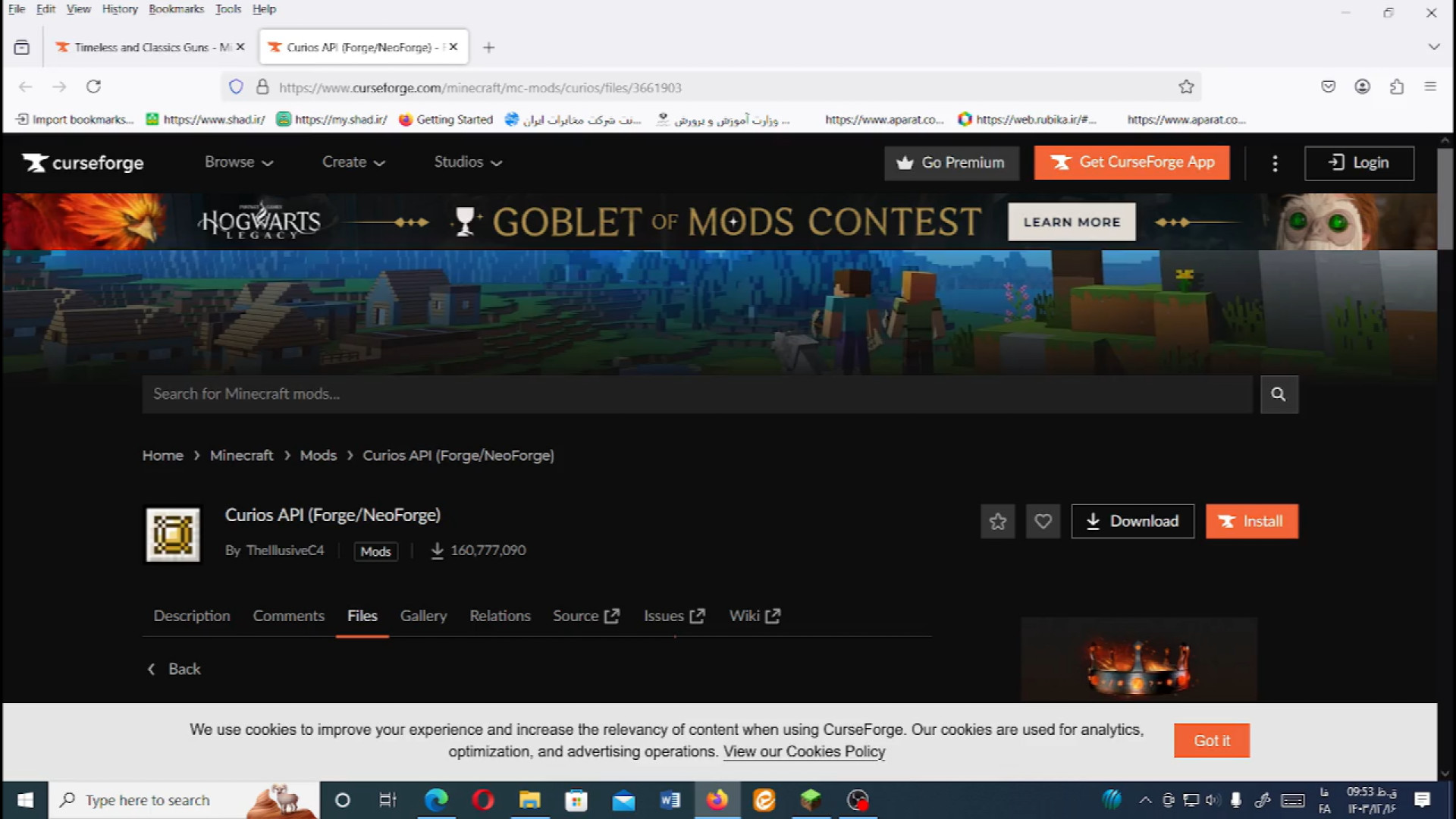Expand the list all tabs arrow
Image resolution: width=1456 pixels, height=819 pixels.
(x=1433, y=47)
